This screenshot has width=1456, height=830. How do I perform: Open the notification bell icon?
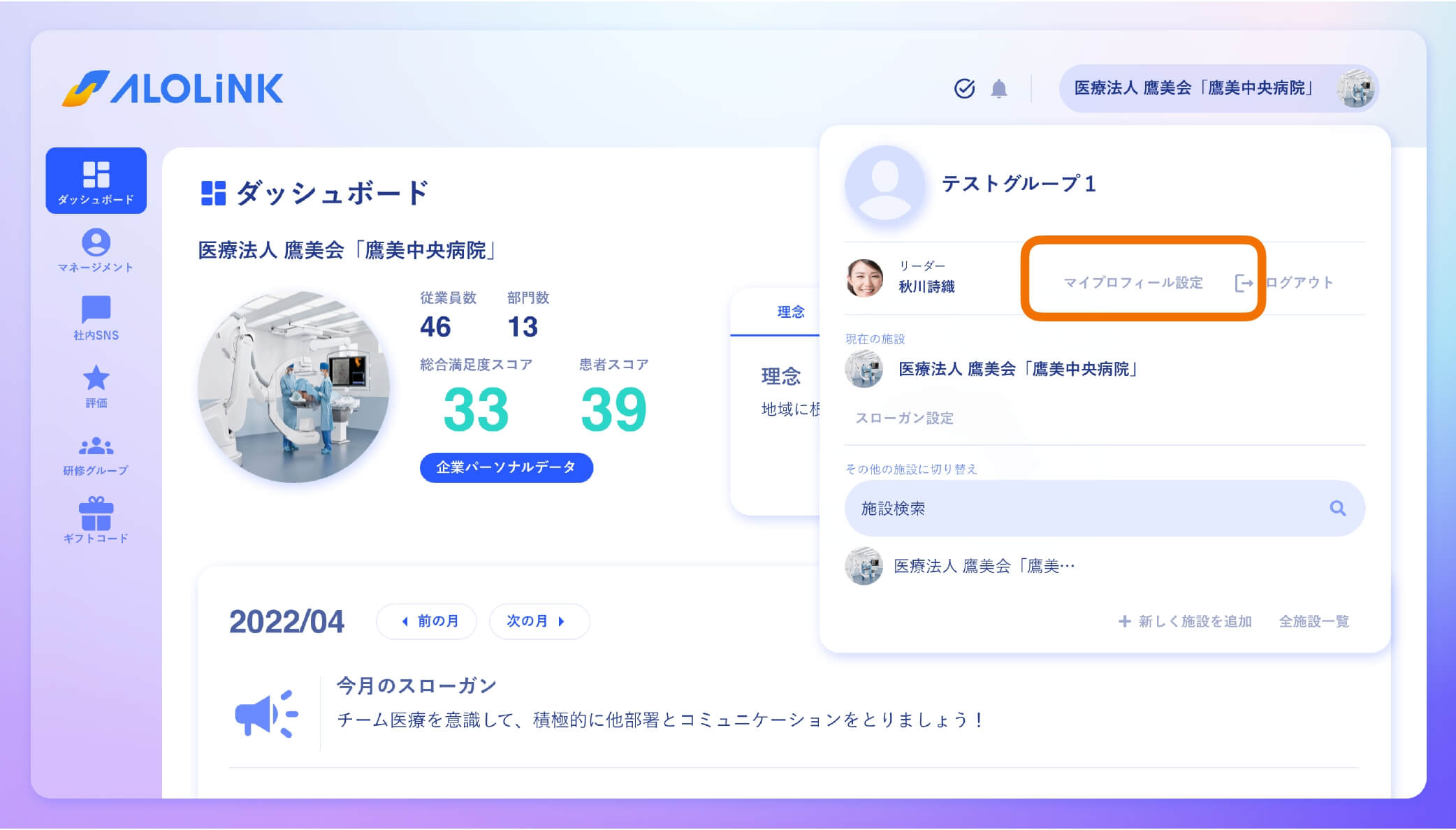coord(1000,89)
